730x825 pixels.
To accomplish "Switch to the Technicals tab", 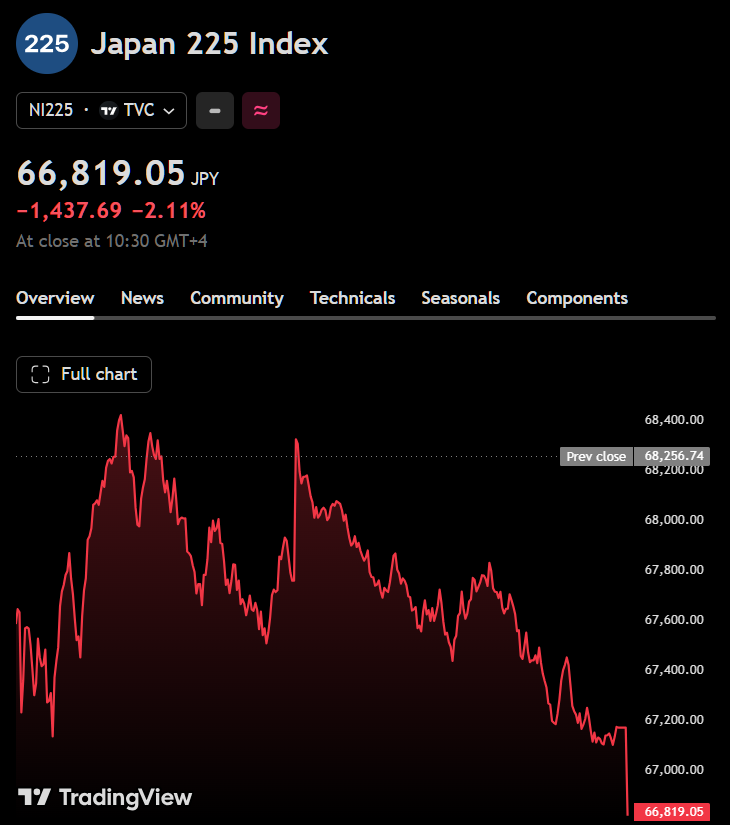I will coord(353,298).
